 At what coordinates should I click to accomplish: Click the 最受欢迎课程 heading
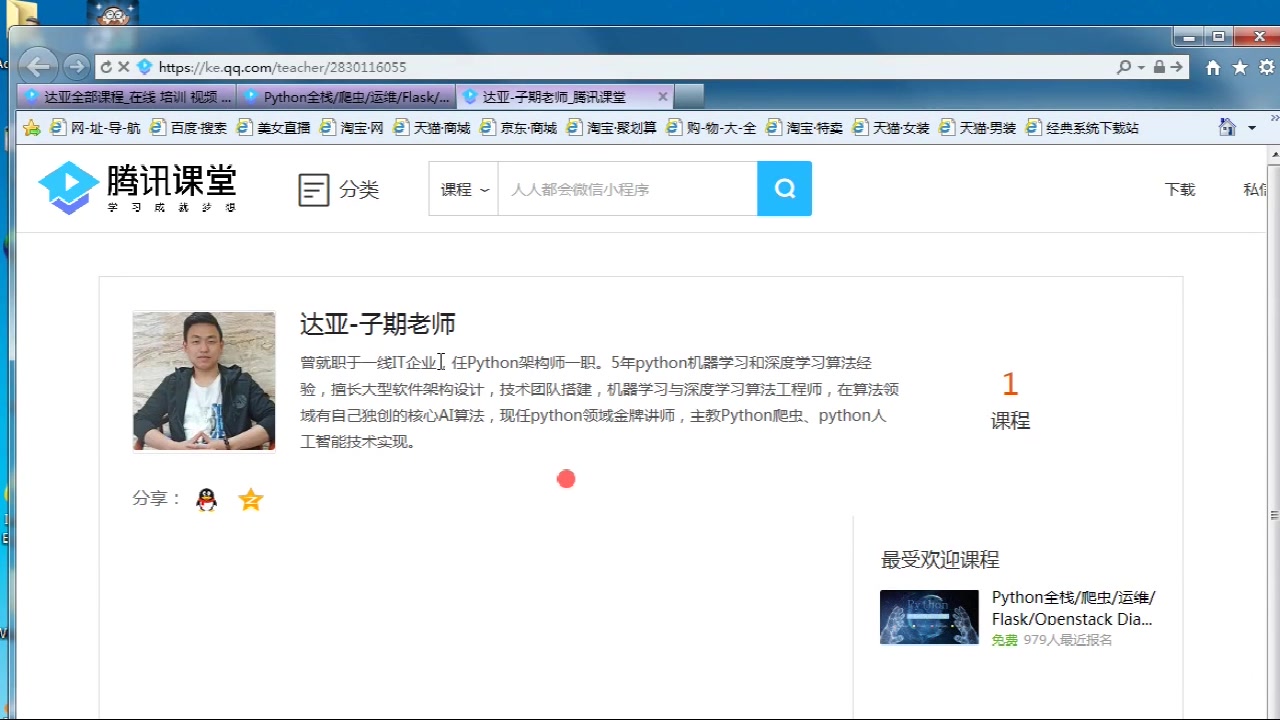[x=940, y=560]
